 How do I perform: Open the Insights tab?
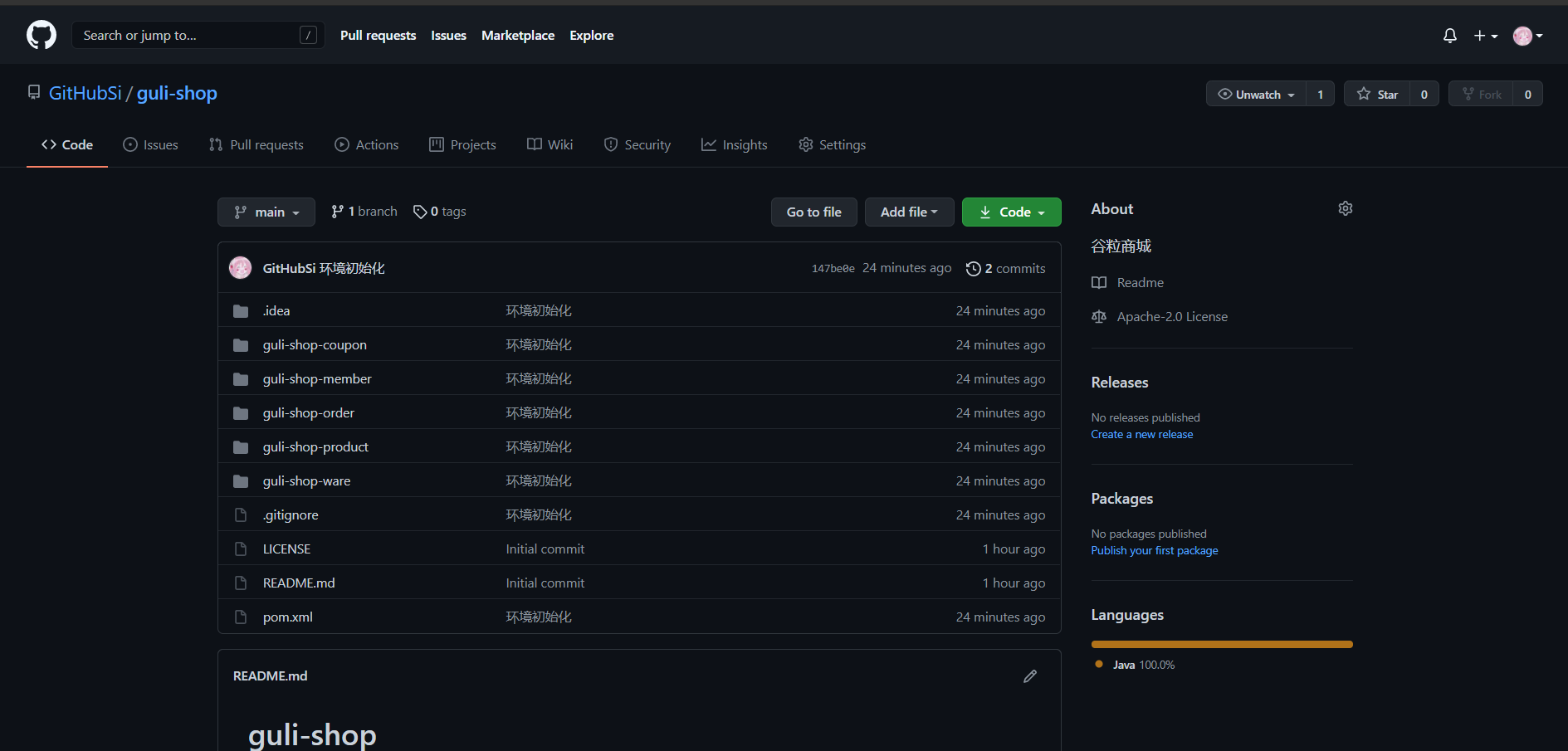(x=735, y=144)
